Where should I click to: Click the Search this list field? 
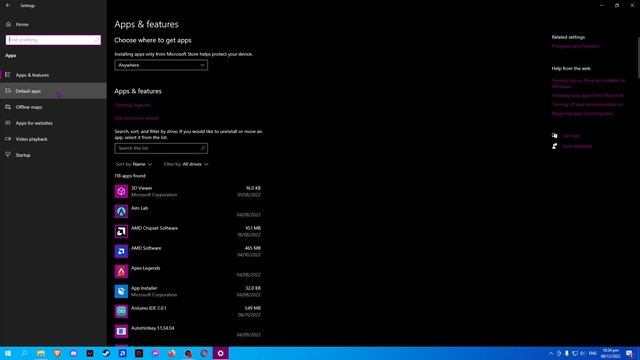[x=161, y=149]
